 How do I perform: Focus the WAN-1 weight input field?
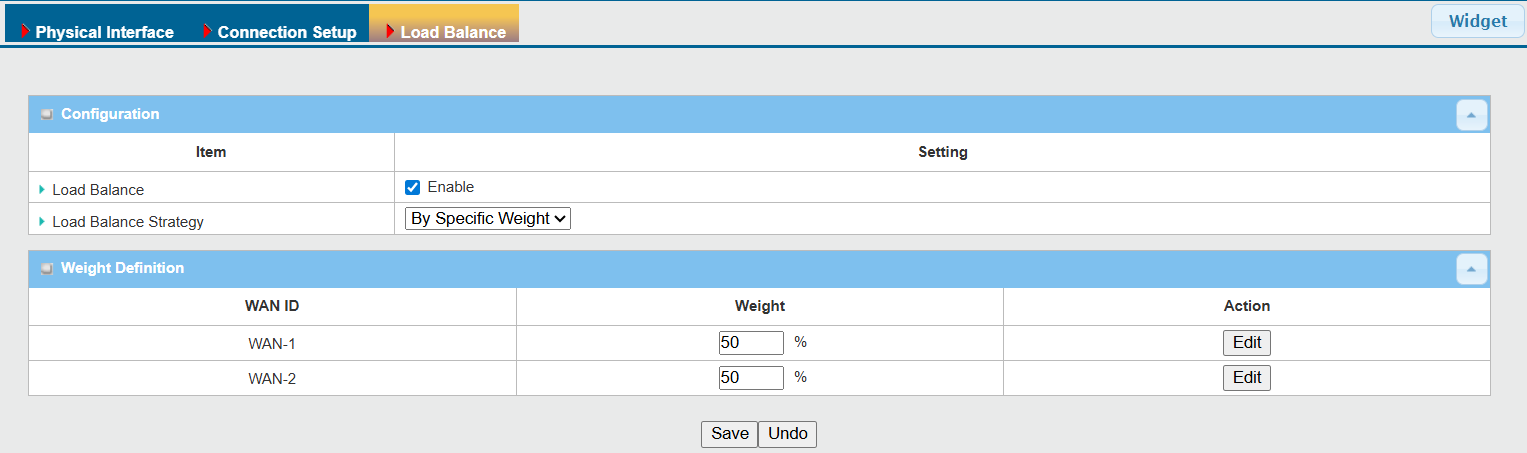(x=750, y=343)
